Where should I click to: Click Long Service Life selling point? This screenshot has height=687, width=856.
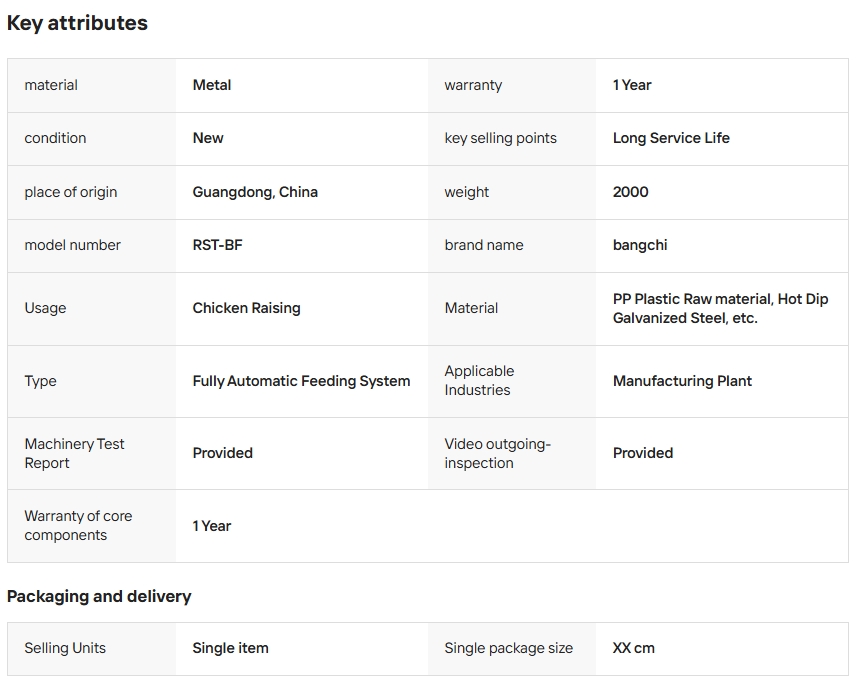click(x=671, y=138)
